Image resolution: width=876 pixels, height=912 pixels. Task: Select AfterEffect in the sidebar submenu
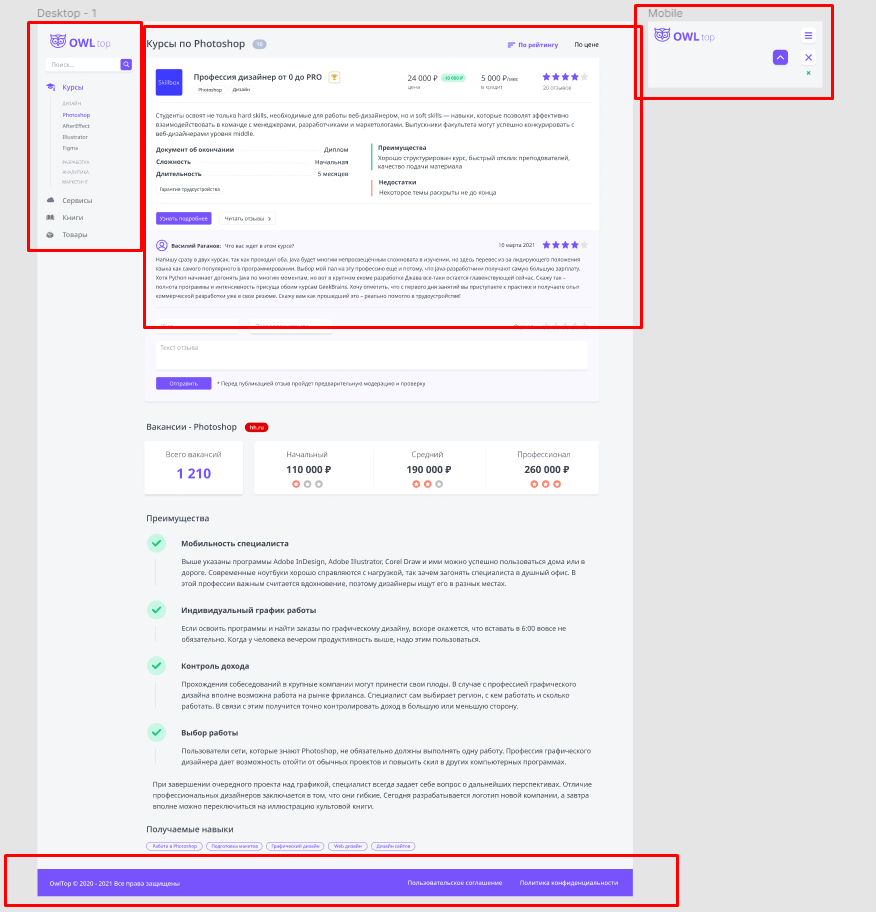pos(76,126)
